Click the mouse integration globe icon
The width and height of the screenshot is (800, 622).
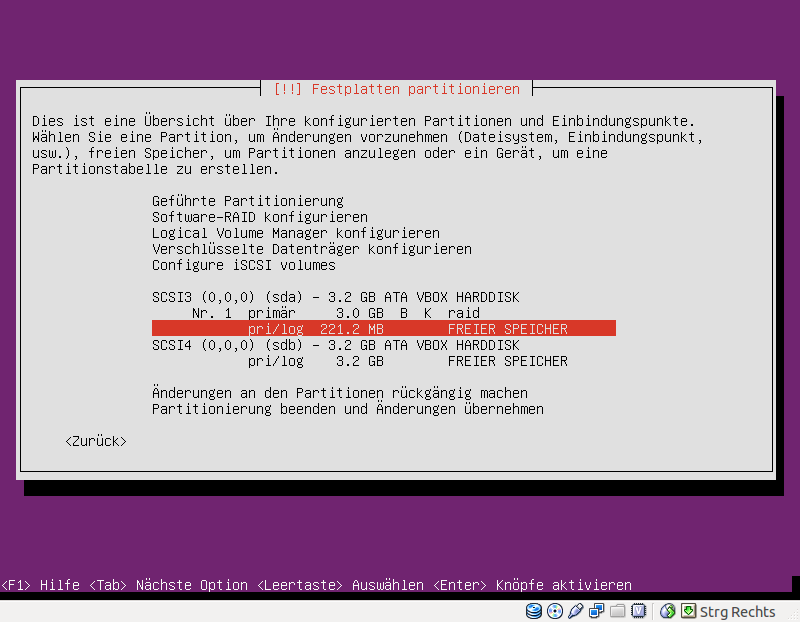667,611
